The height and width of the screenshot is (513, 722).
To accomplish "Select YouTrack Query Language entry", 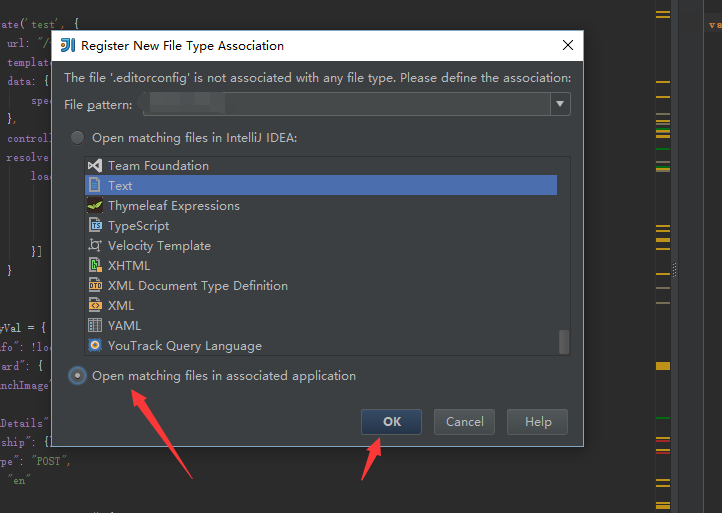I will pos(321,345).
